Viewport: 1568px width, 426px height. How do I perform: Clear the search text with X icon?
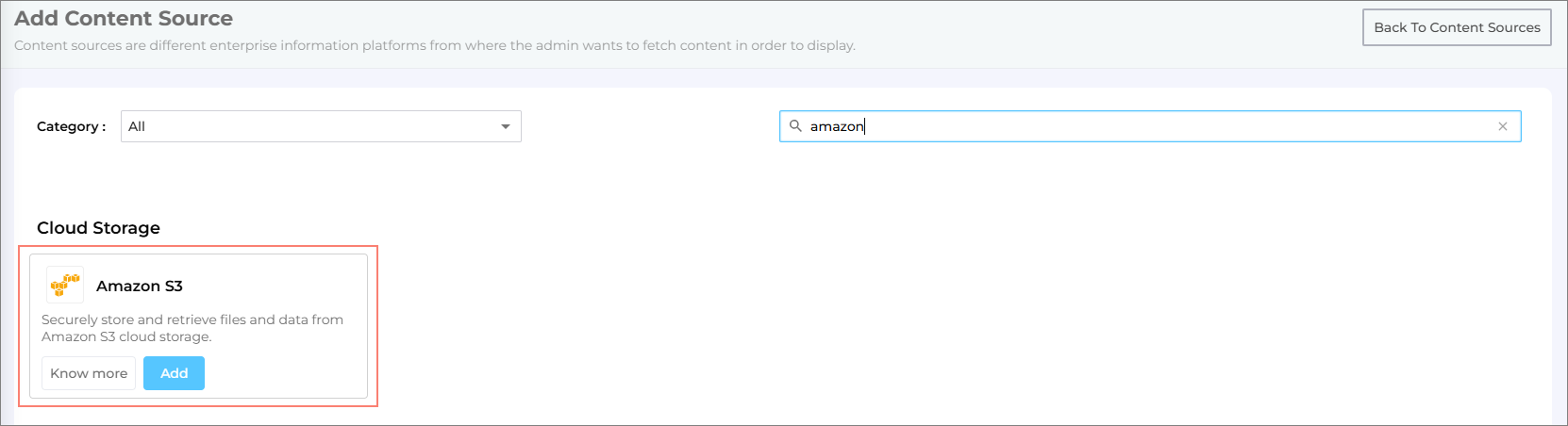1503,126
